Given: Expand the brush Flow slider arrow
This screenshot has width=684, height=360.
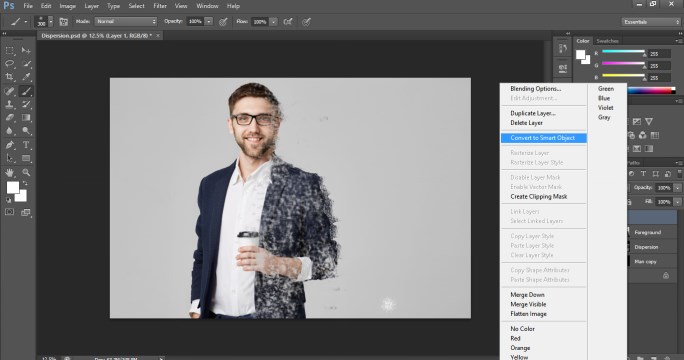Looking at the screenshot, I should coord(274,22).
